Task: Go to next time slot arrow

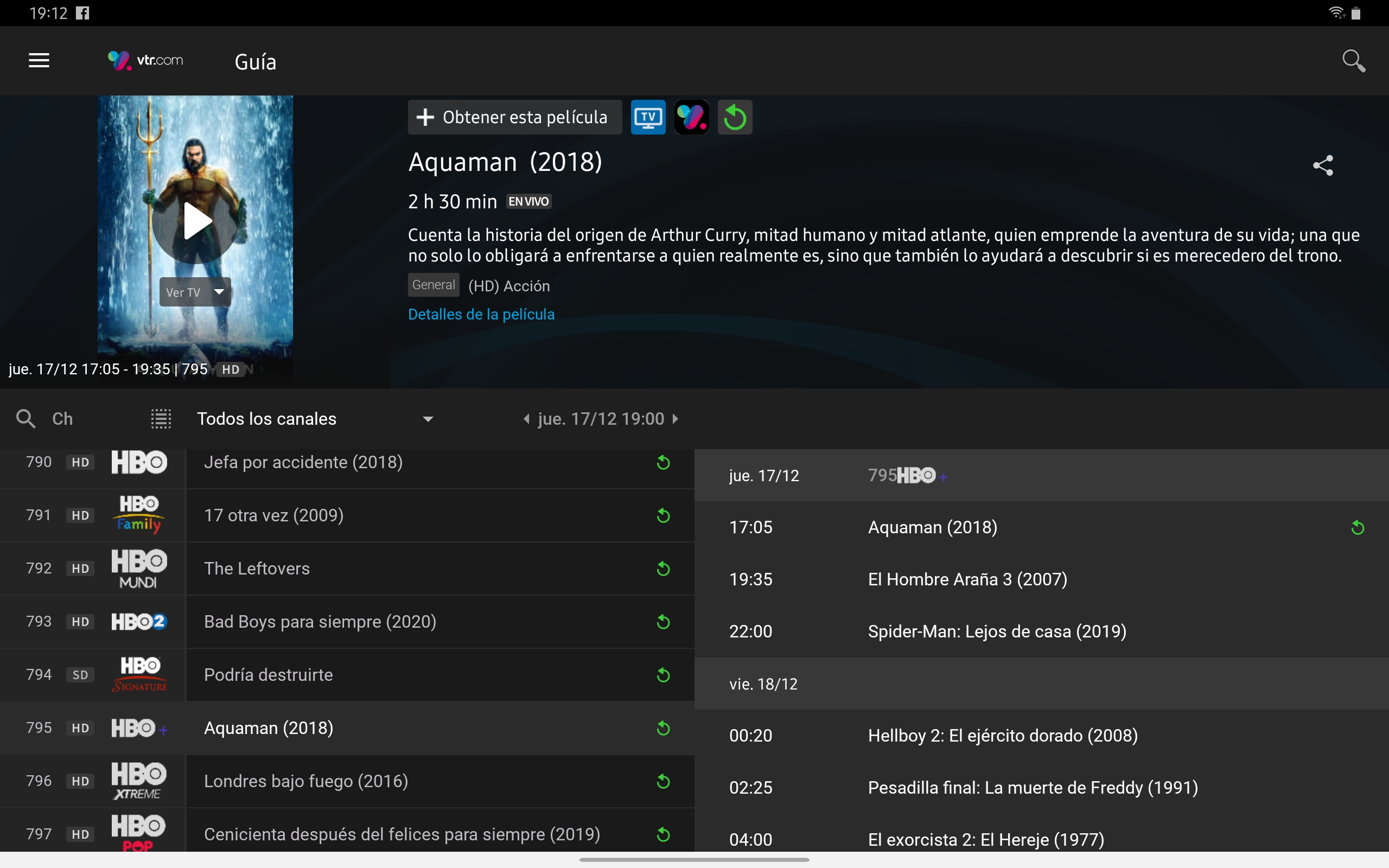Action: pyautogui.click(x=676, y=418)
